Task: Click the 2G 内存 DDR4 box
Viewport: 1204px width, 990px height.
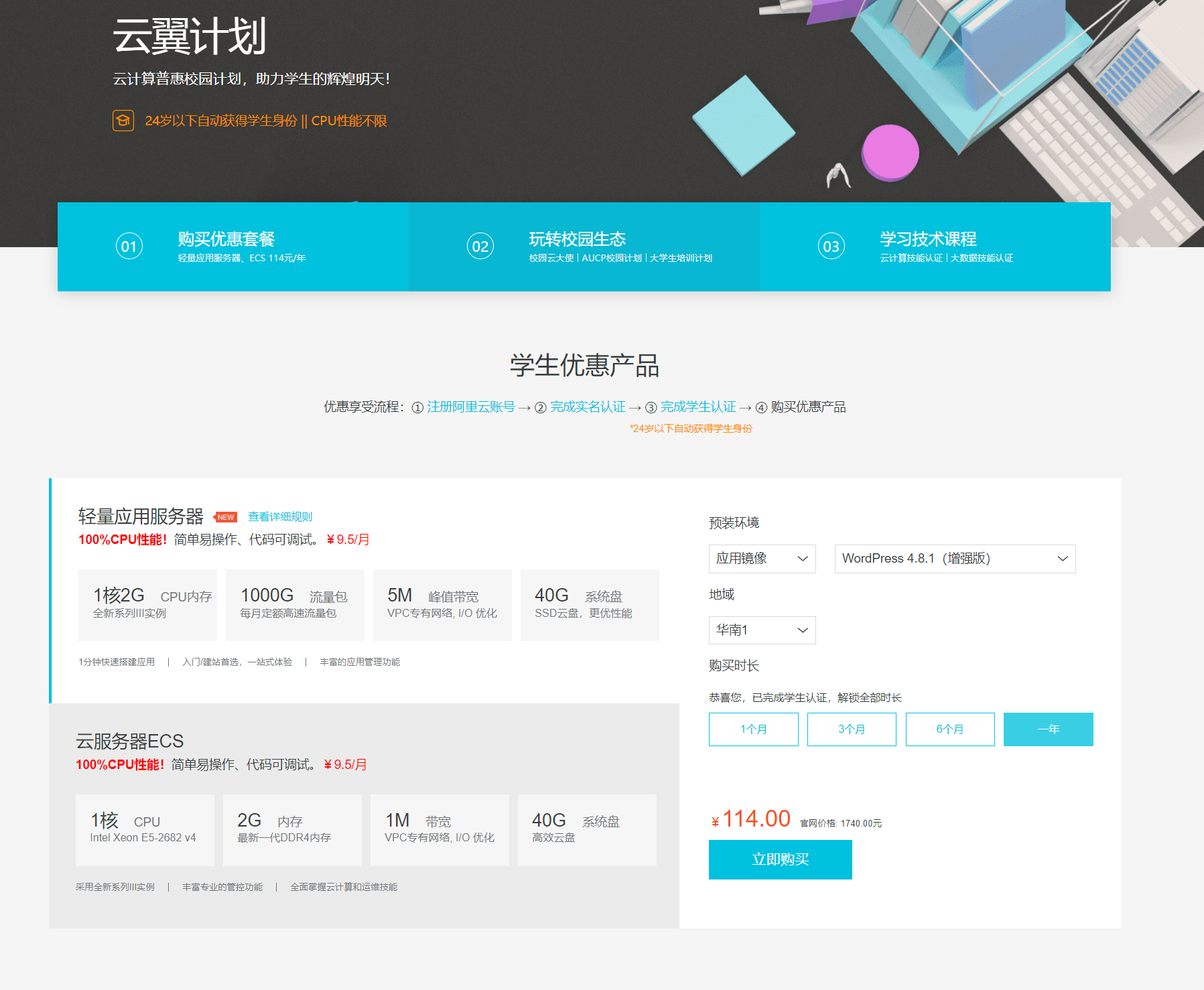Action: pos(292,830)
